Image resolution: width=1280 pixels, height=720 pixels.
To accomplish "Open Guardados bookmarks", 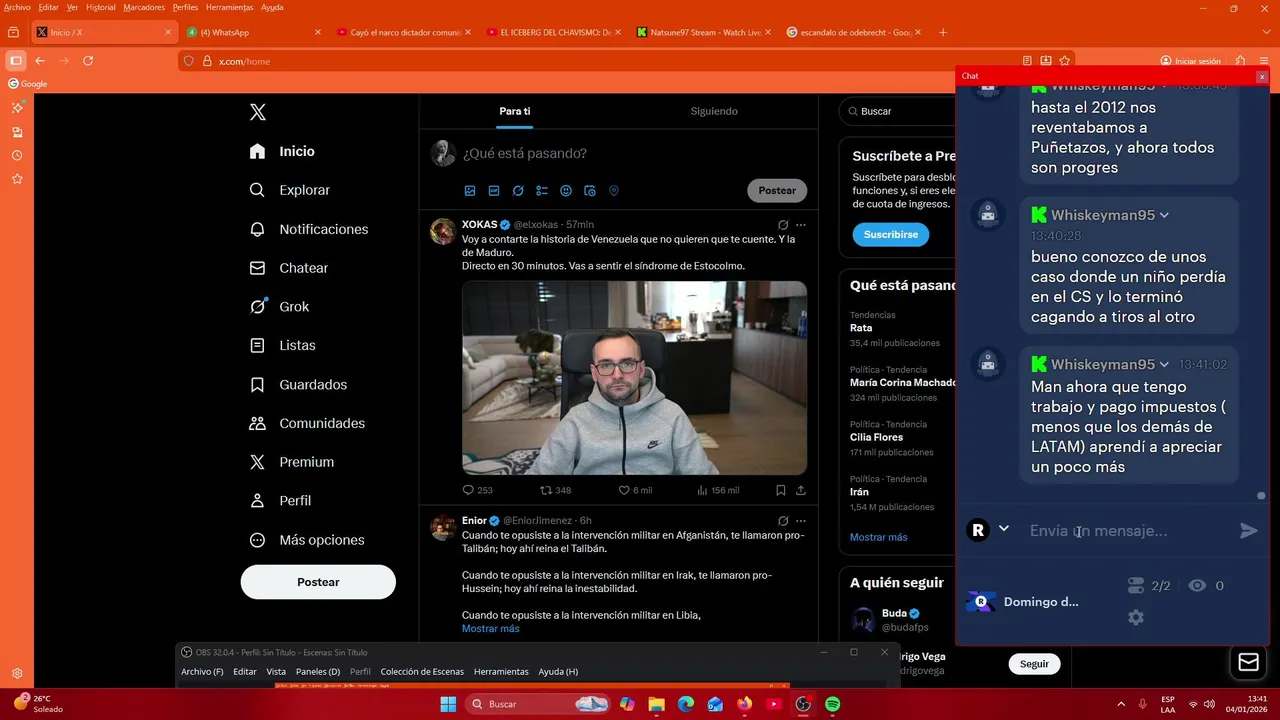I will (299, 384).
